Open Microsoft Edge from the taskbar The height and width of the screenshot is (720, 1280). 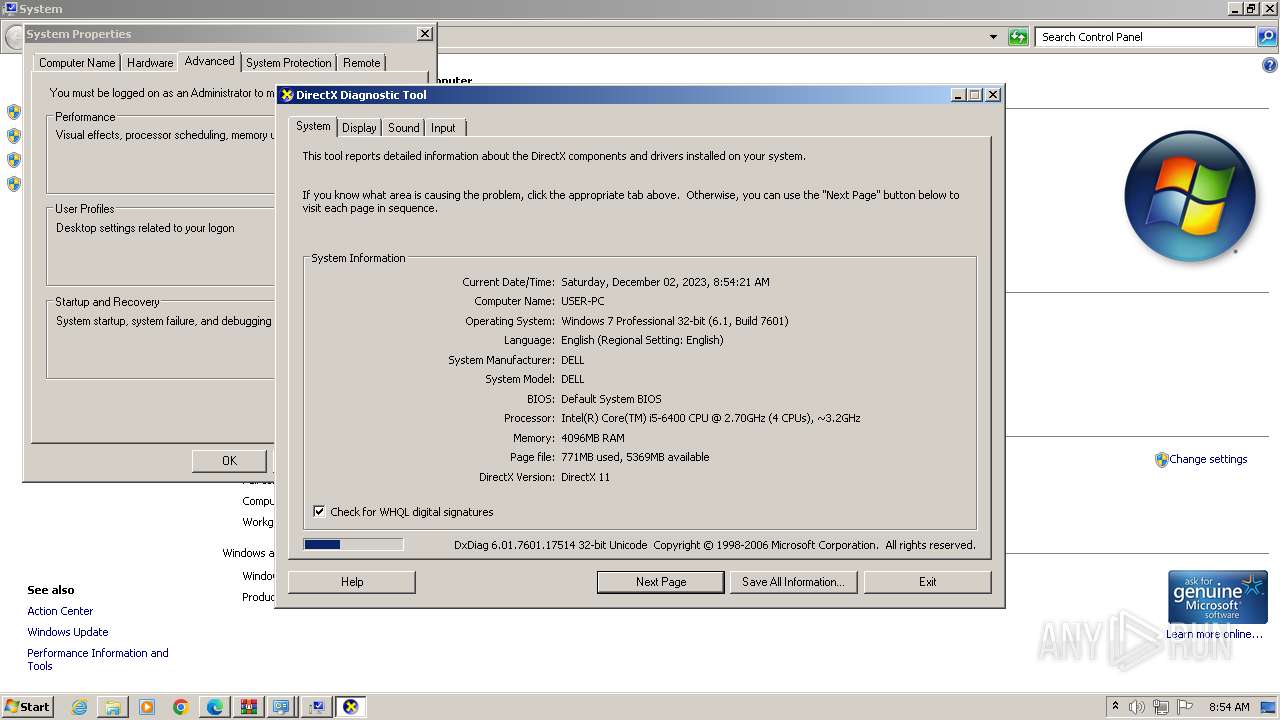click(x=215, y=707)
